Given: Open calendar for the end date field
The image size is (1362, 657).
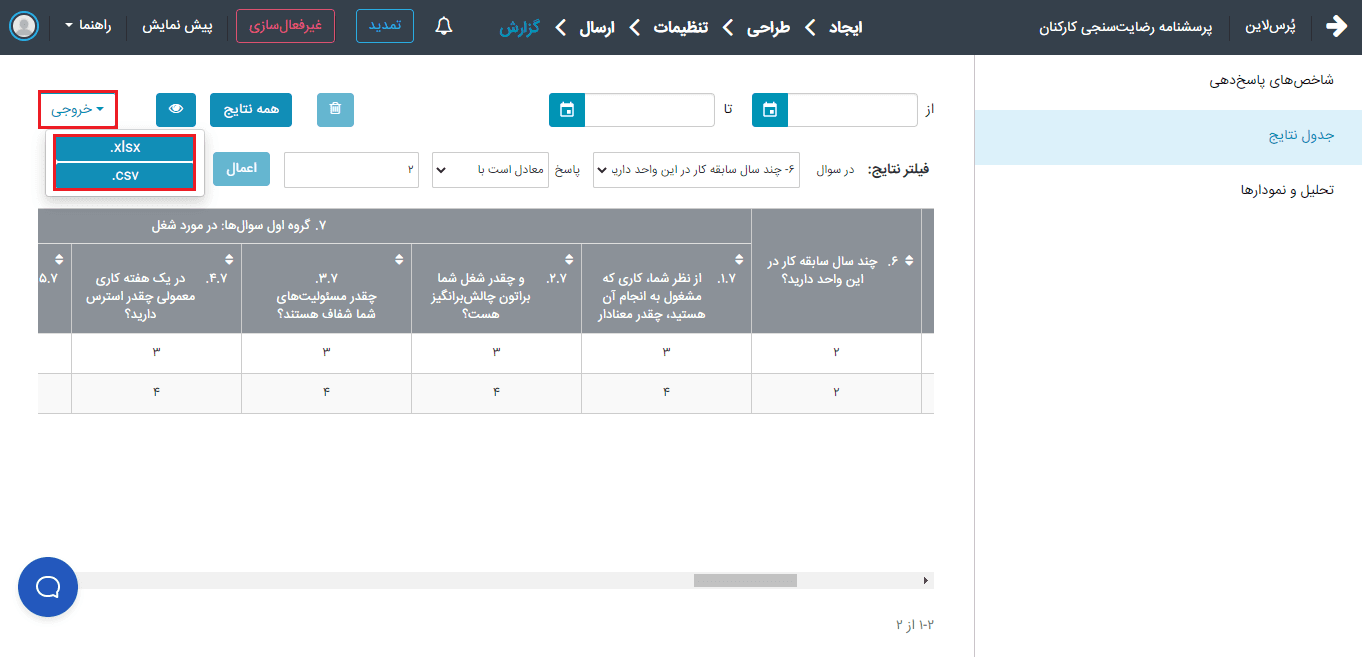Looking at the screenshot, I should coord(567,110).
